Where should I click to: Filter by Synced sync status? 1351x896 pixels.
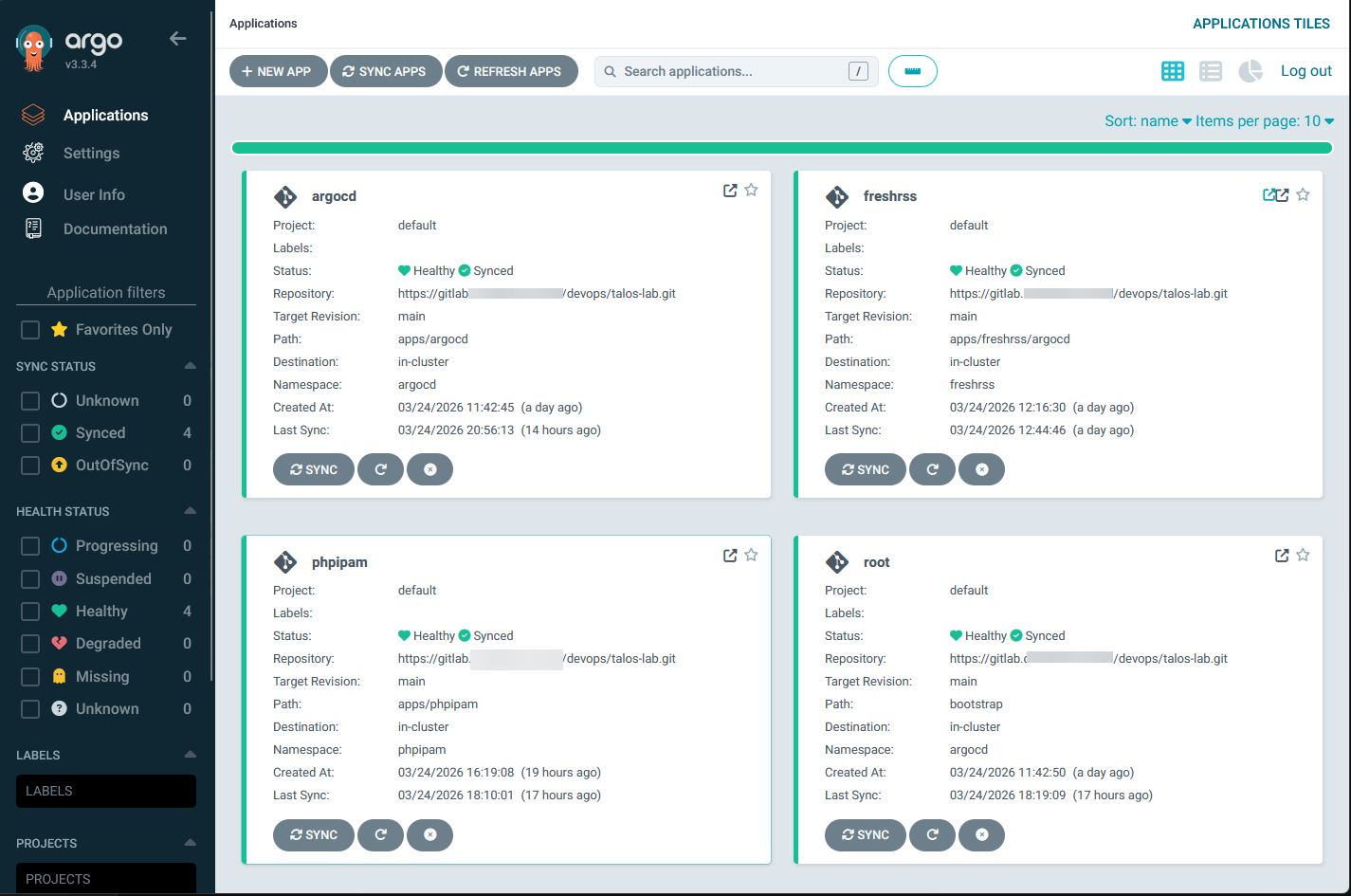coord(30,433)
